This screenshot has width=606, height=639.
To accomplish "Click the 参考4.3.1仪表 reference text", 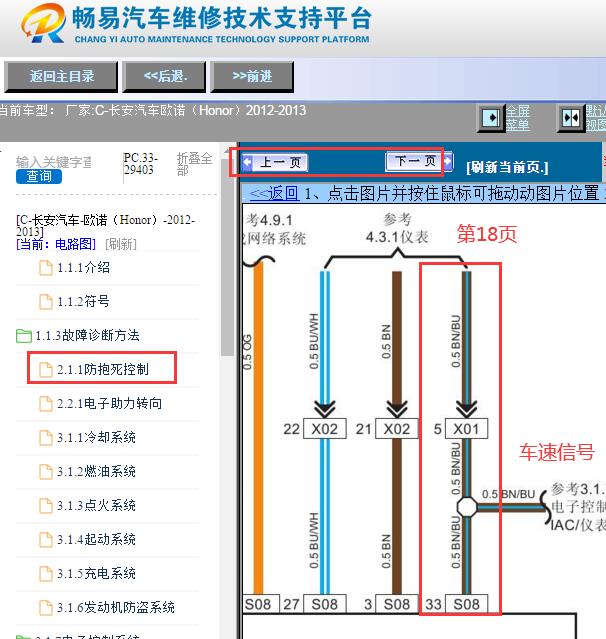I will [397, 228].
